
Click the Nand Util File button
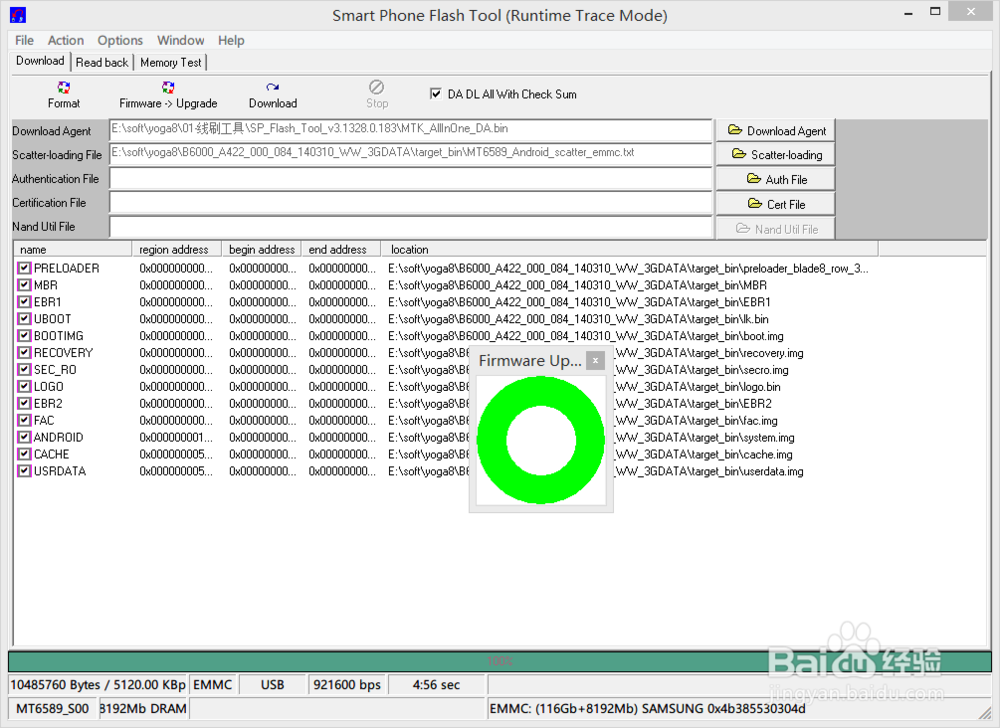coord(776,229)
